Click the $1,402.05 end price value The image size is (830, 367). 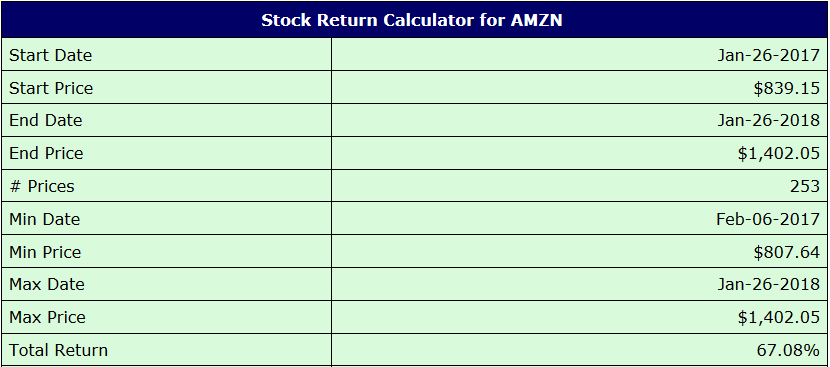[x=779, y=154]
